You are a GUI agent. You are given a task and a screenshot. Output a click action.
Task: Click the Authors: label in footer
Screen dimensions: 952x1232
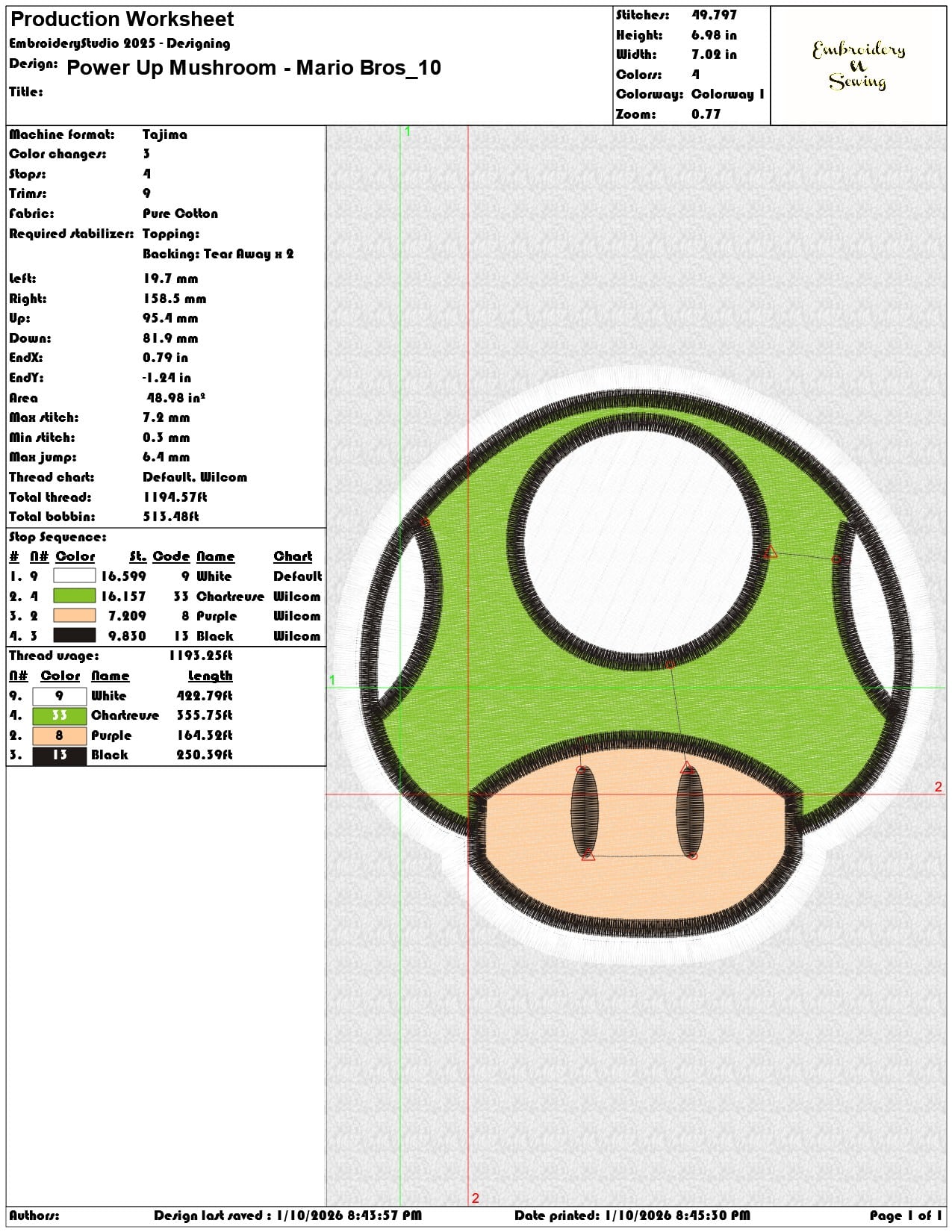coord(34,1216)
